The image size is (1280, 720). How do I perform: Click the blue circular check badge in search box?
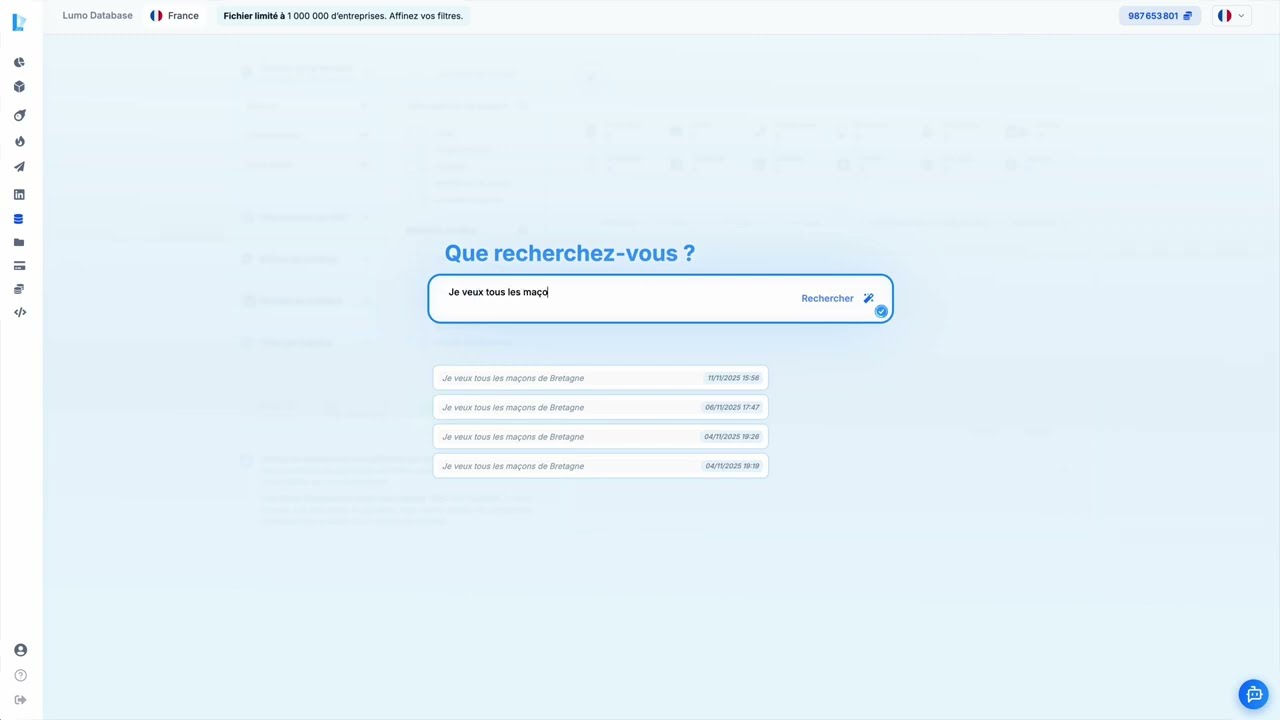[x=881, y=311]
